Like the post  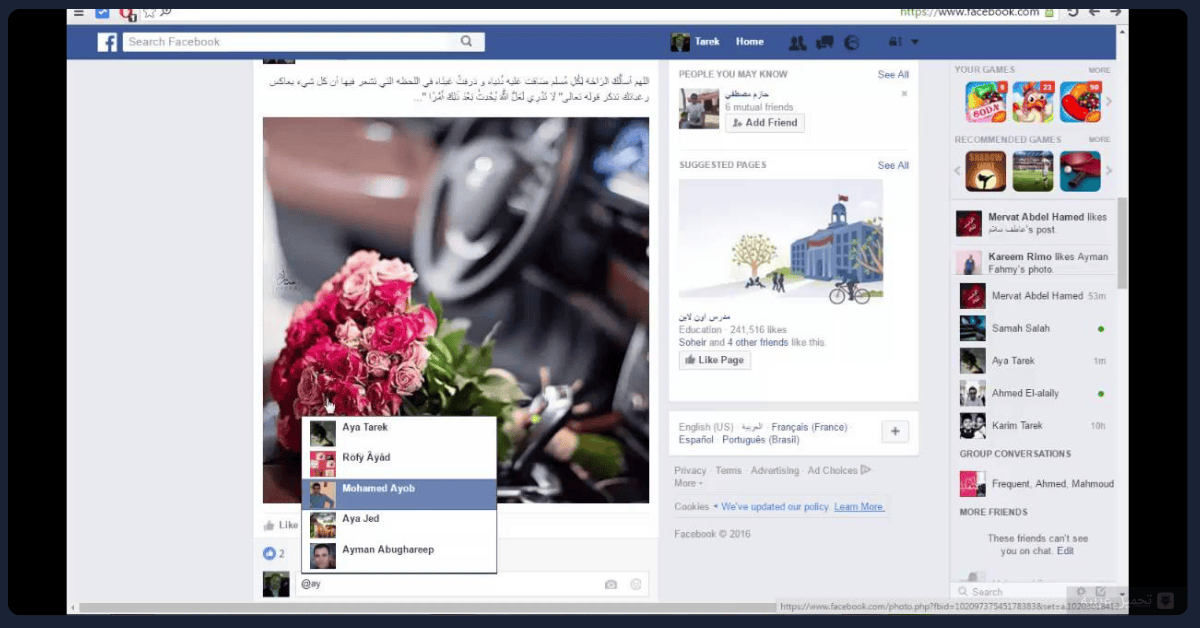pyautogui.click(x=281, y=525)
